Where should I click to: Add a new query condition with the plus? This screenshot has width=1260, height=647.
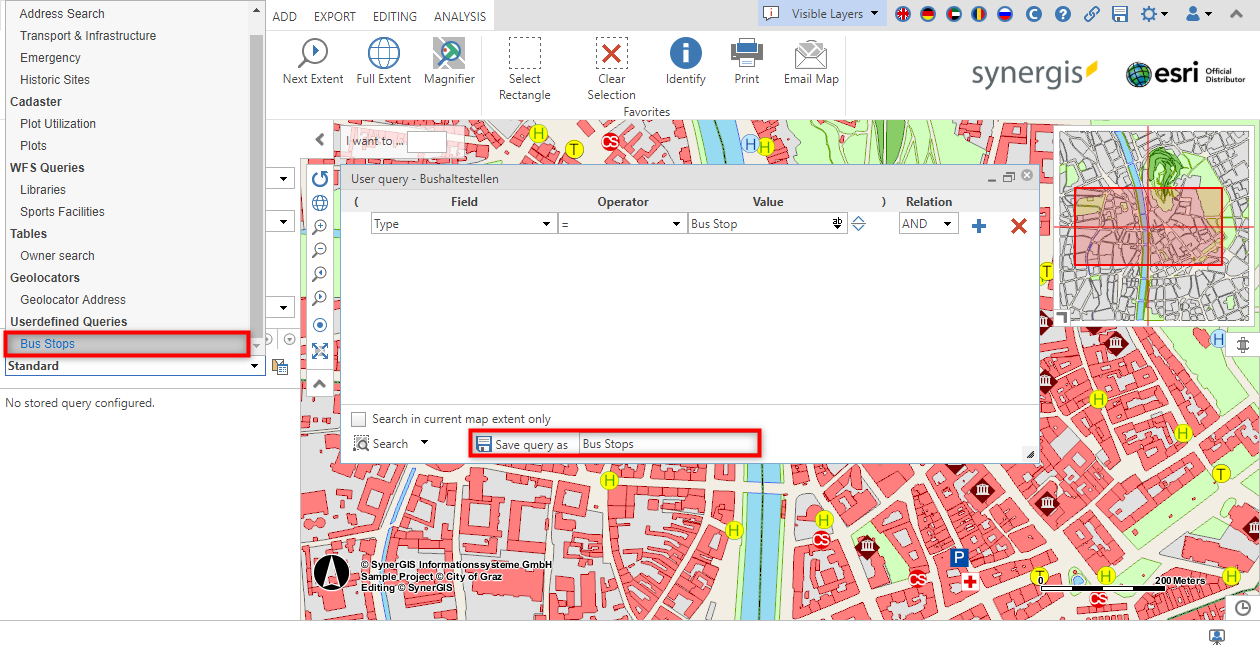[978, 226]
